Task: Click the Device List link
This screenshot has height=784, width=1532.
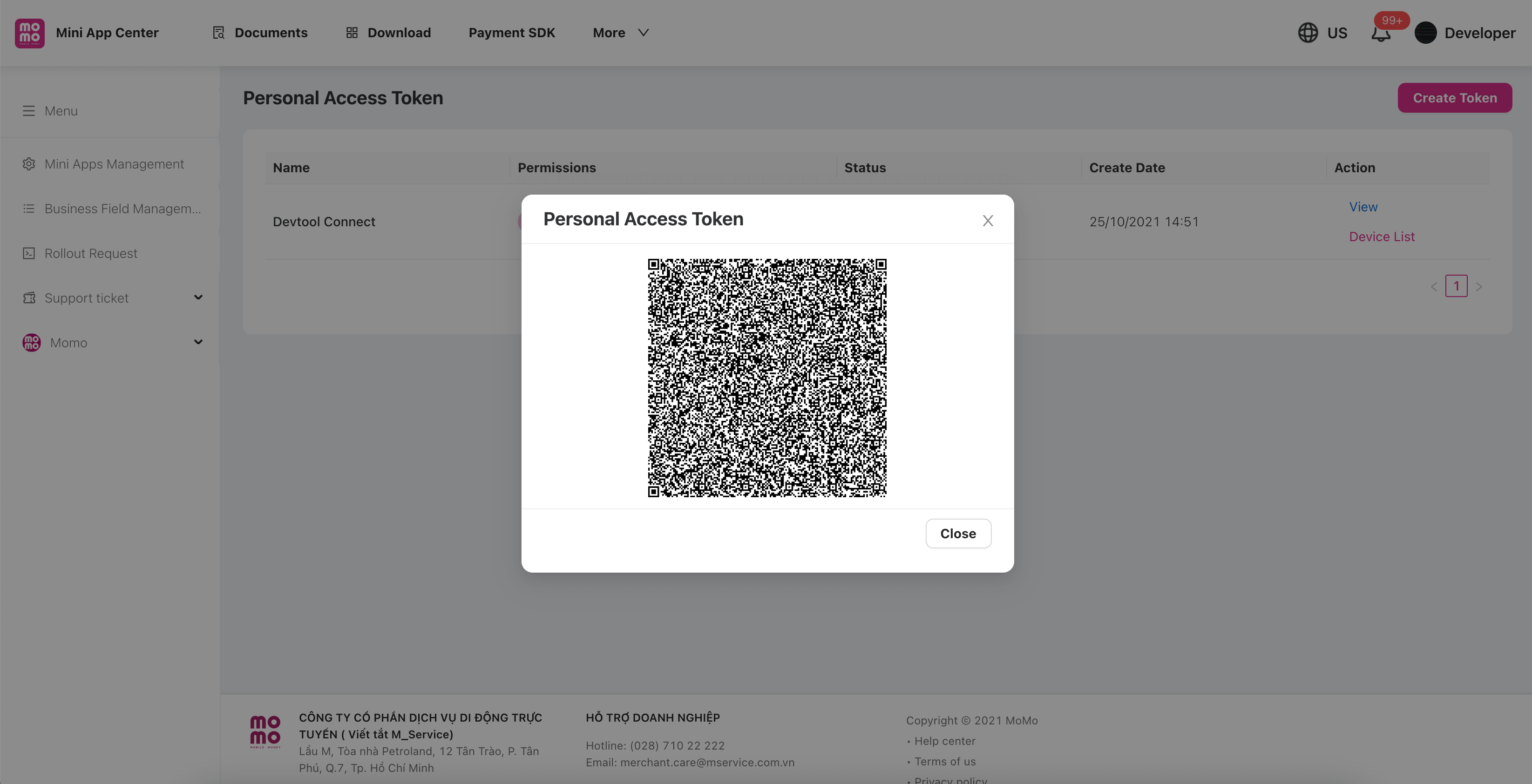Action: (x=1381, y=237)
